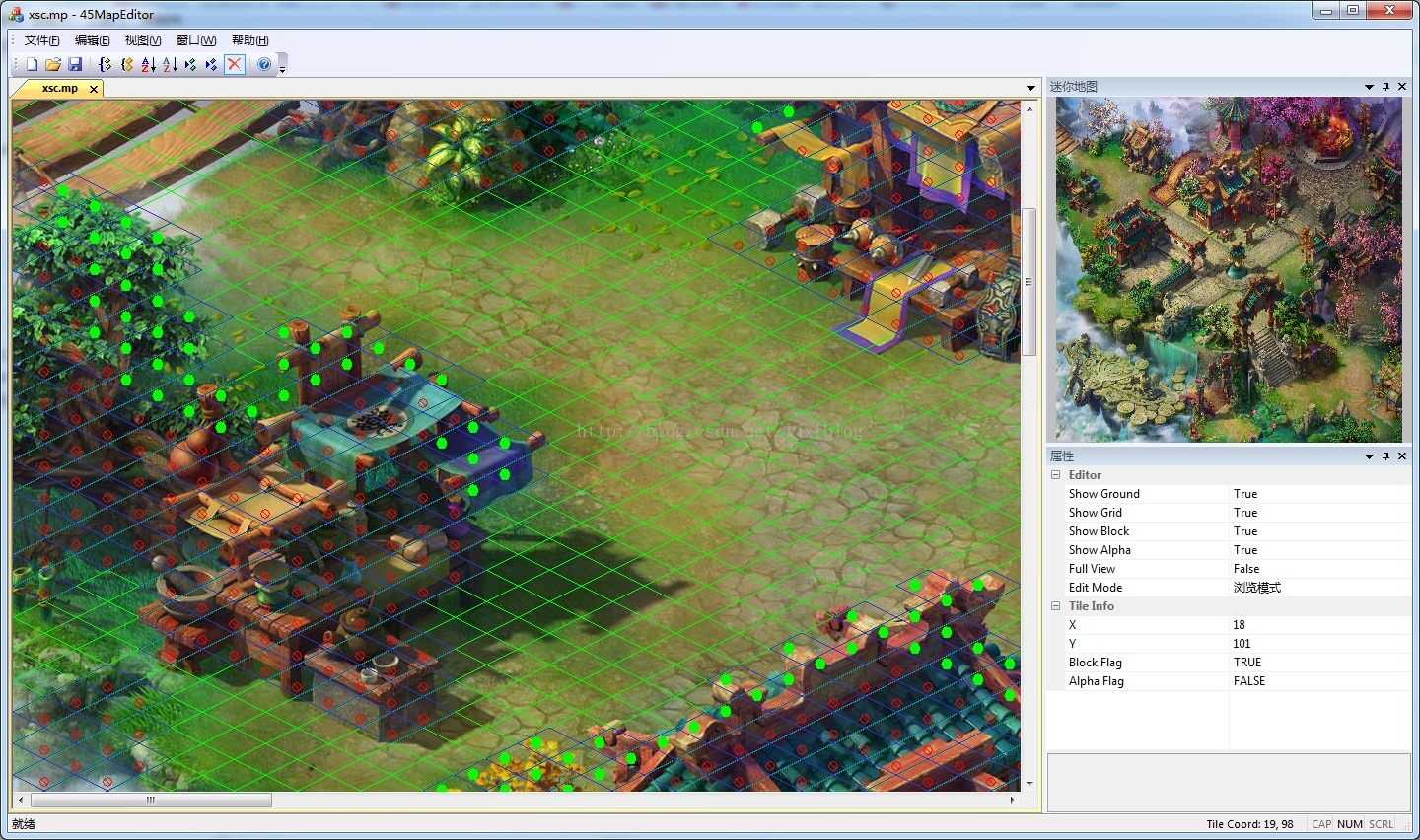The width and height of the screenshot is (1420, 840).
Task: Click the NUM status bar indicator
Action: point(1350,824)
